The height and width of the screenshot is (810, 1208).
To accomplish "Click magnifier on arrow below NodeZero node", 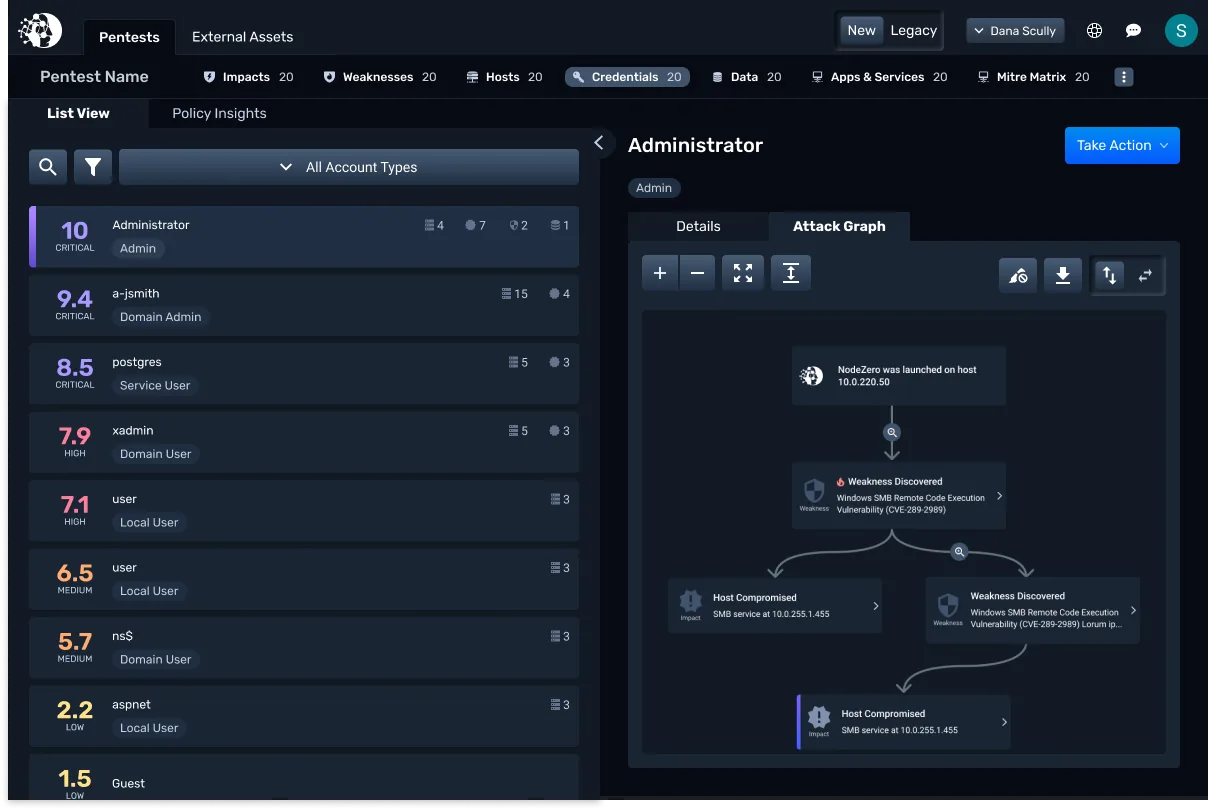I will (x=892, y=433).
